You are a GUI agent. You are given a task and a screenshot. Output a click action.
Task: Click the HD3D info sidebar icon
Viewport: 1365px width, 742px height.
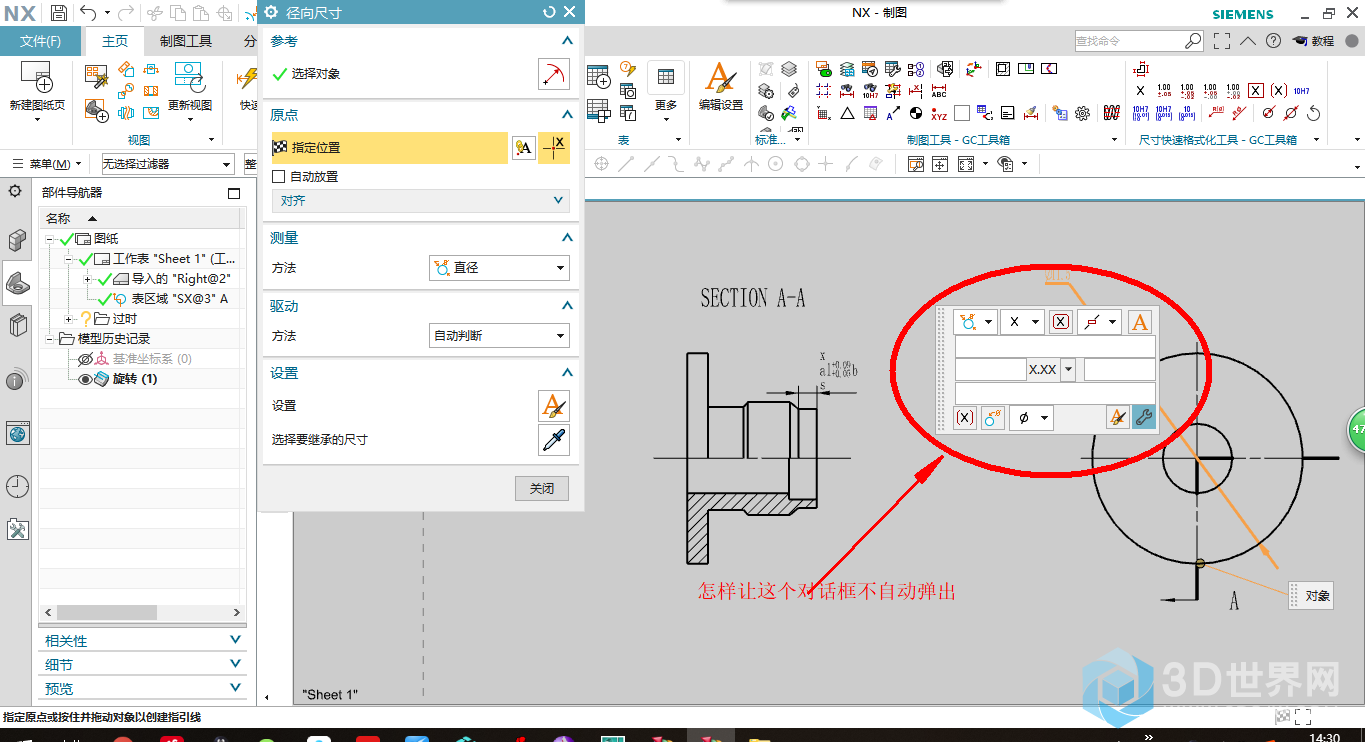click(x=17, y=381)
